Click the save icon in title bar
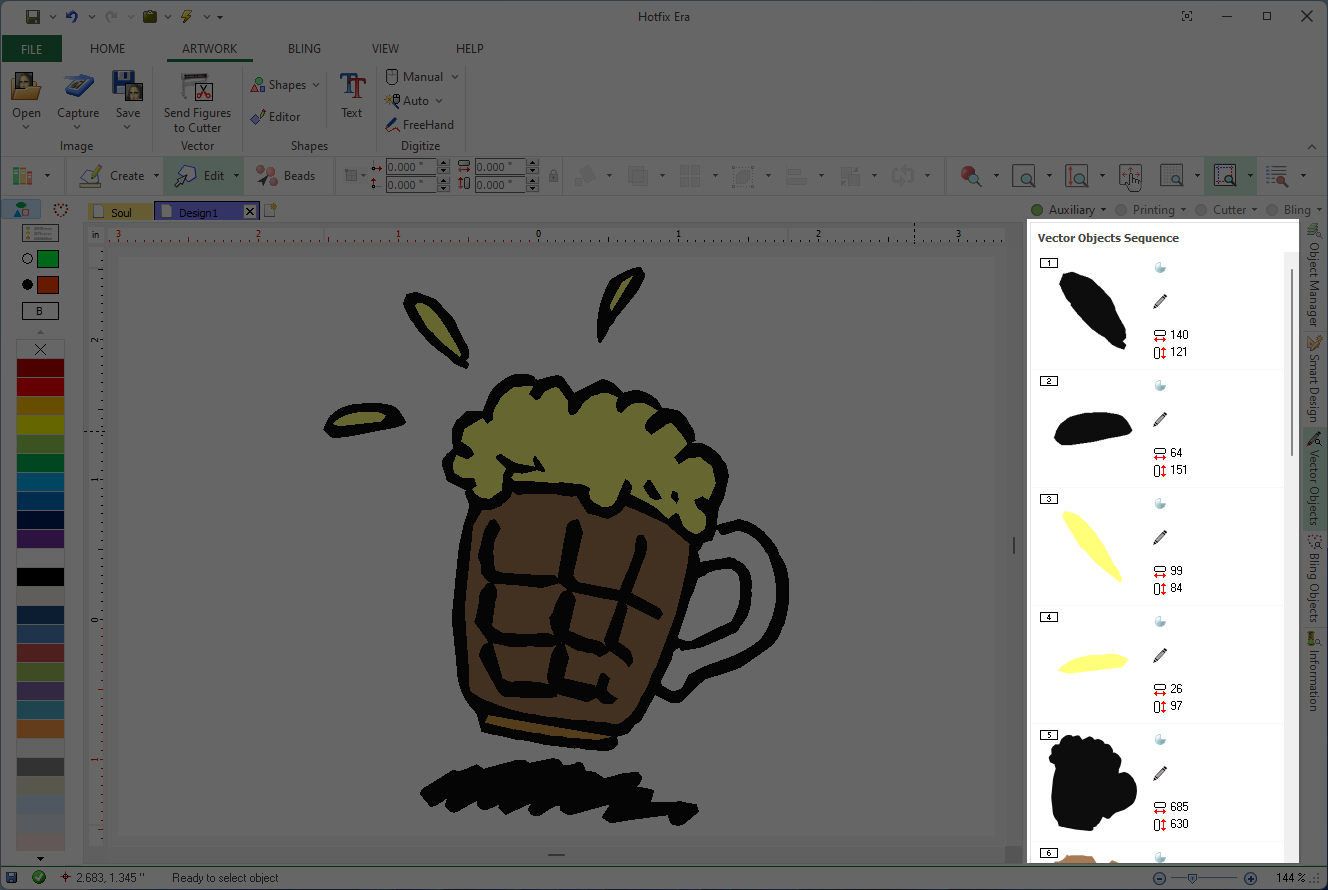 click(x=33, y=16)
